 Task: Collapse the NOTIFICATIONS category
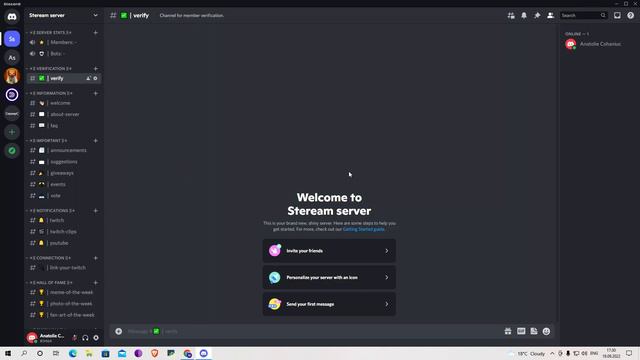51,211
